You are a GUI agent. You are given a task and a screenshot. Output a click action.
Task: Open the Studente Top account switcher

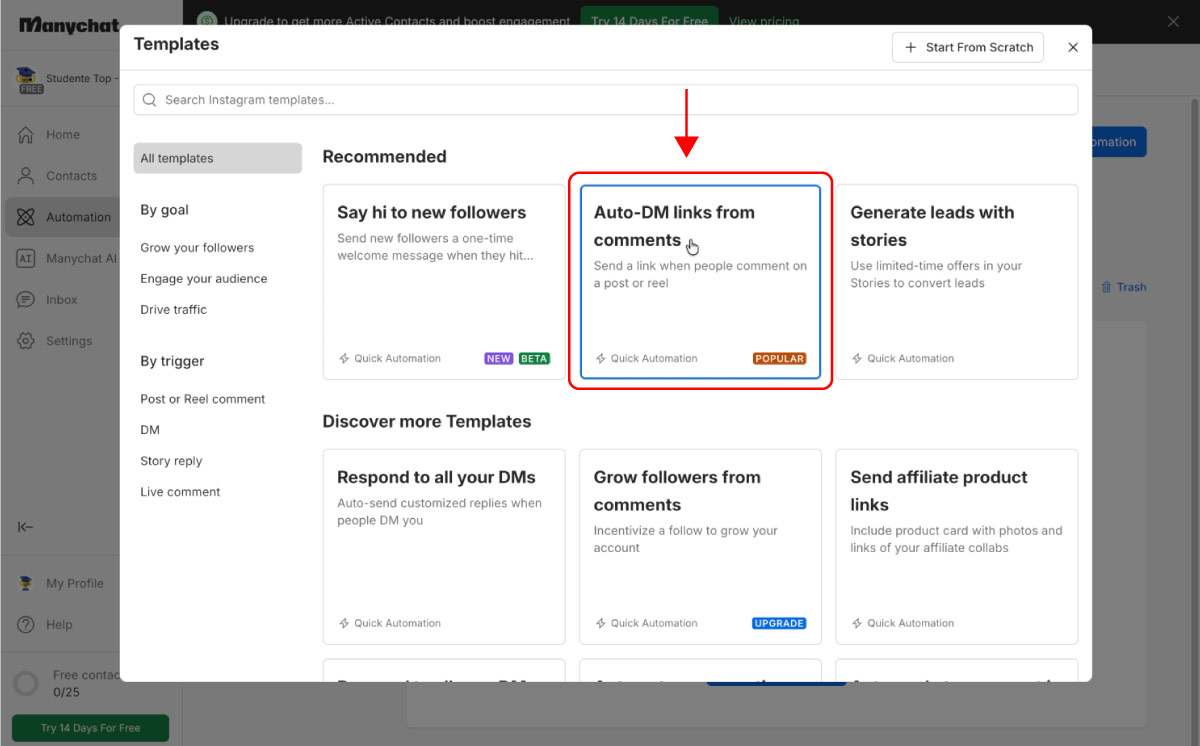[67, 79]
